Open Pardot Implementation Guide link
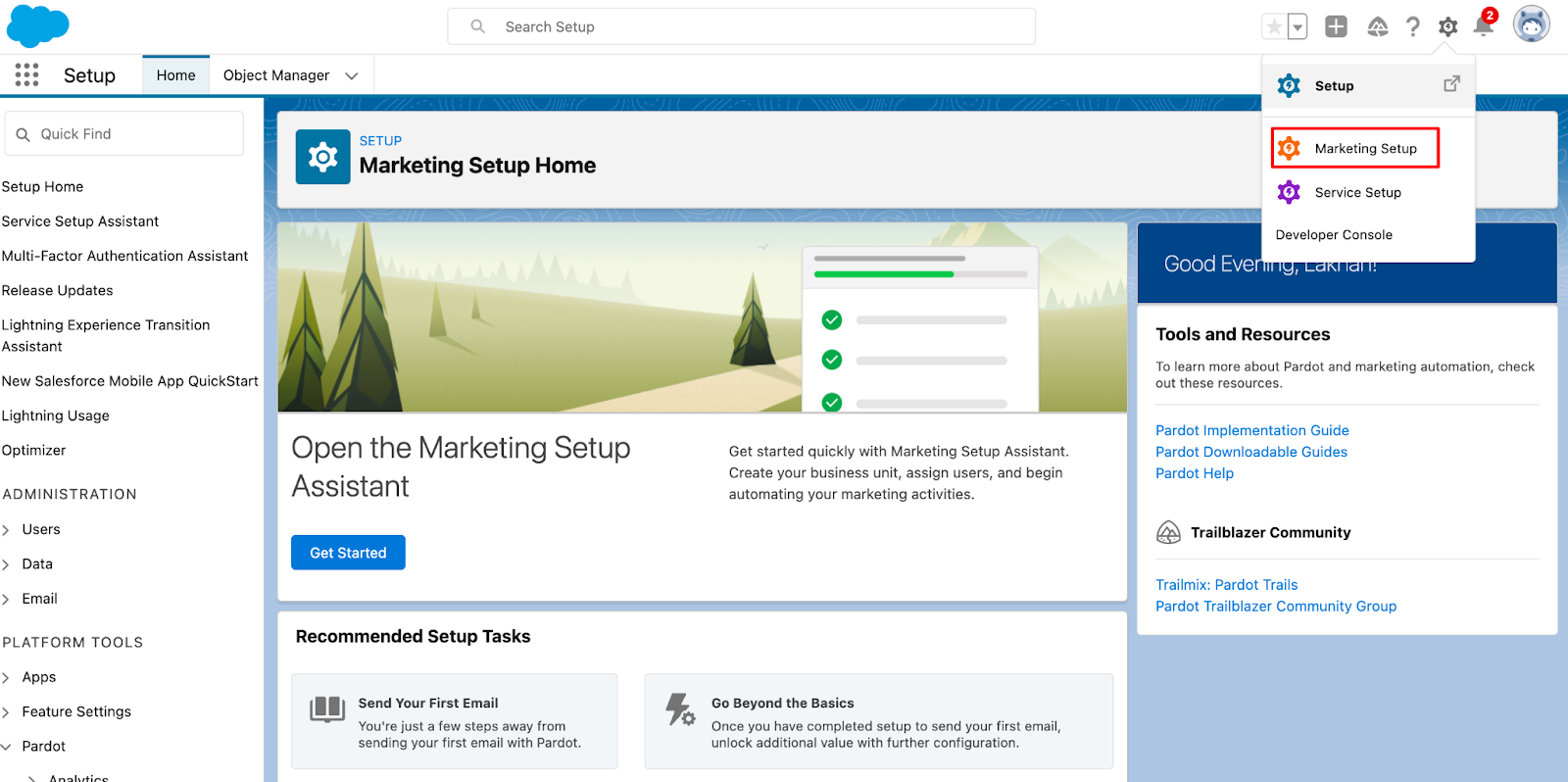Screen dimensions: 1568x782 coord(1252,430)
